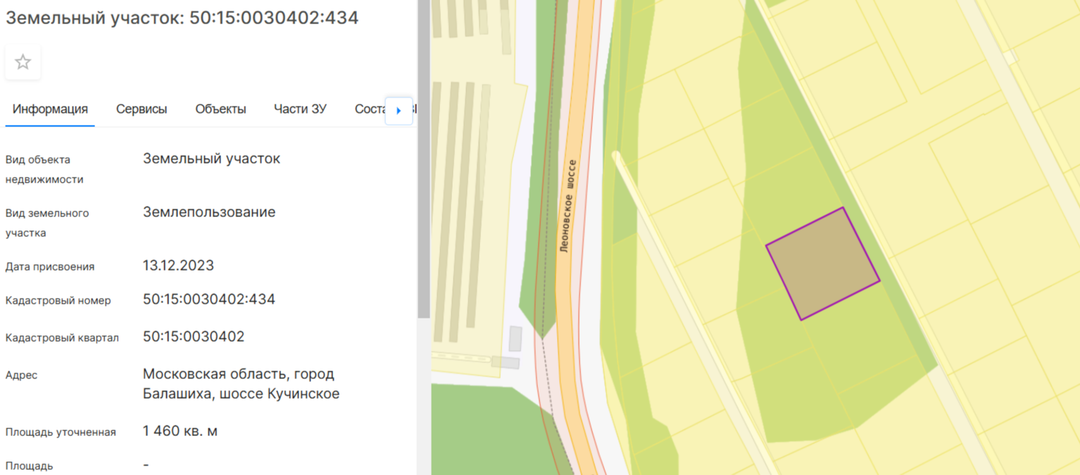Select the Части ЗУ tab
Image resolution: width=1080 pixels, height=475 pixels.
(300, 109)
